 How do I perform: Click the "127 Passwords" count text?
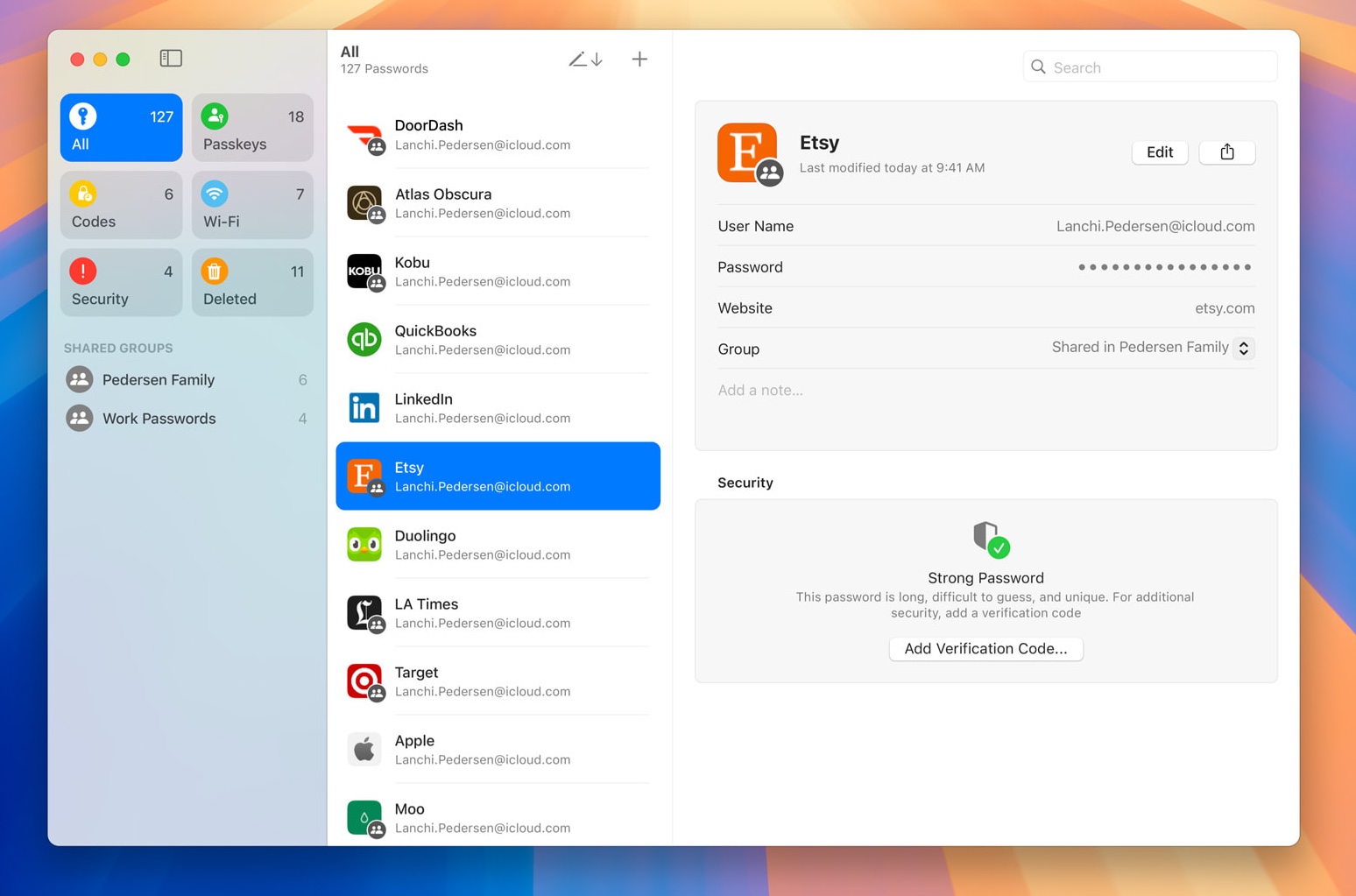point(385,69)
